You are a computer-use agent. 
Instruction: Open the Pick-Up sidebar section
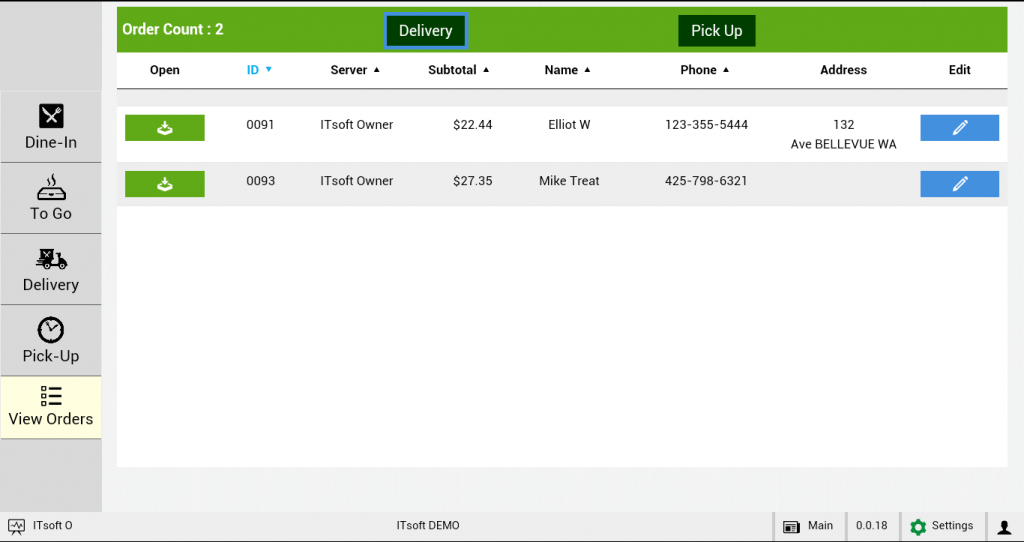tap(51, 341)
